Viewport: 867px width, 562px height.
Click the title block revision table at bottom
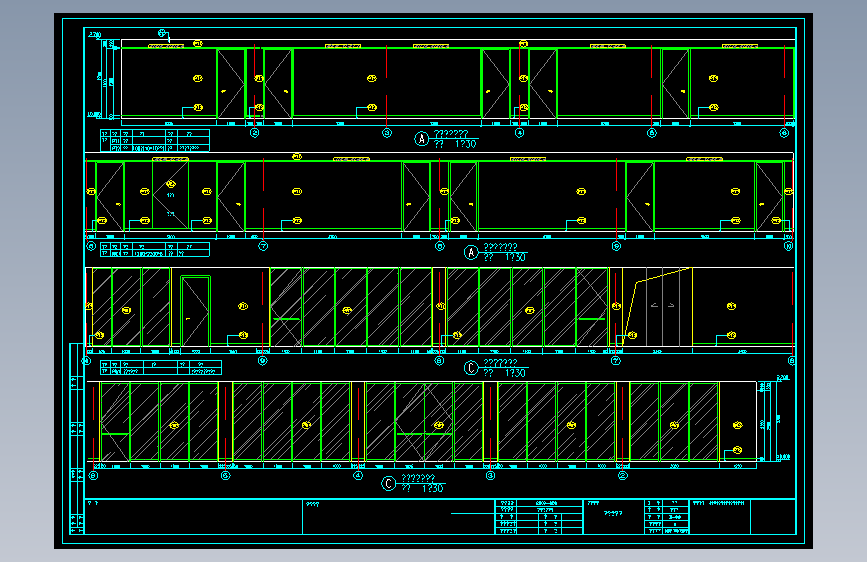539,517
